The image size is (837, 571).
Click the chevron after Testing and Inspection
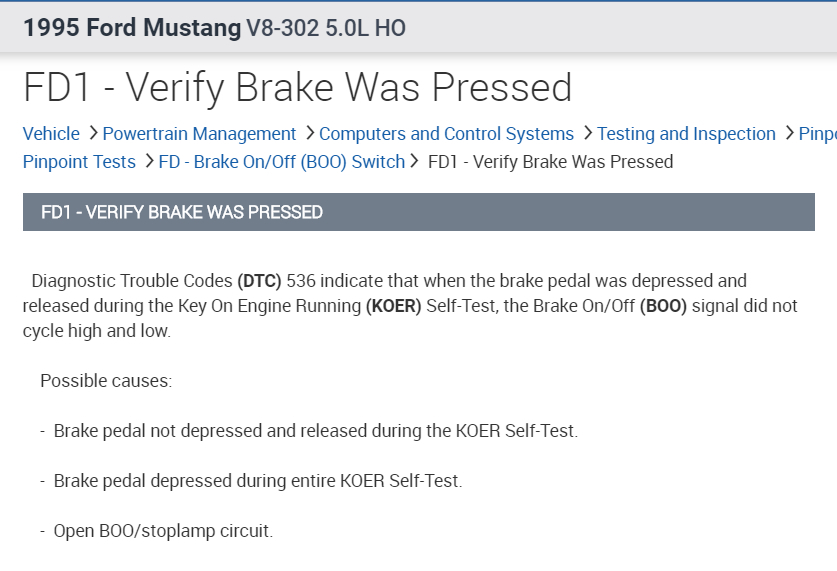click(789, 133)
